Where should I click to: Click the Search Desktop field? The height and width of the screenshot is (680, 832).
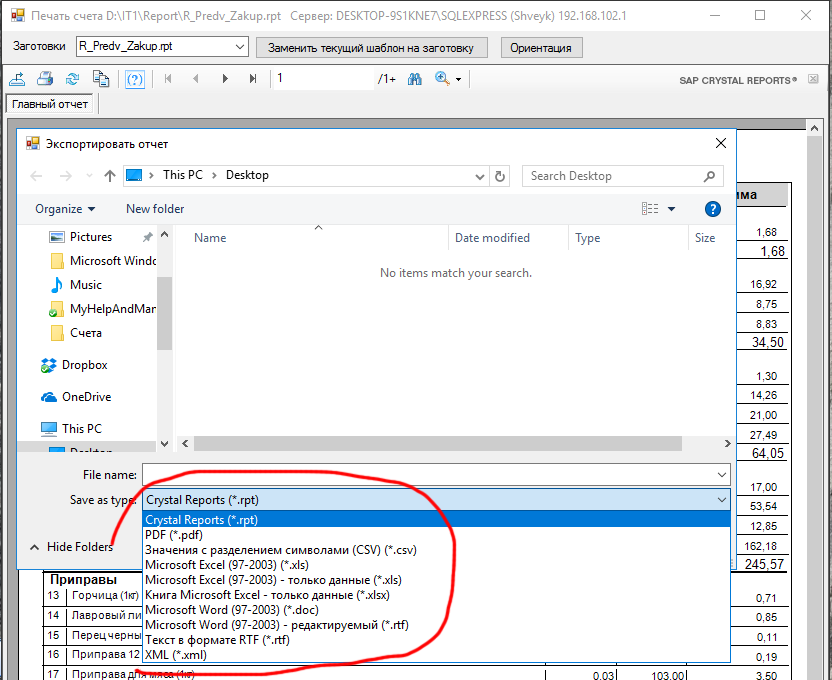coord(623,176)
